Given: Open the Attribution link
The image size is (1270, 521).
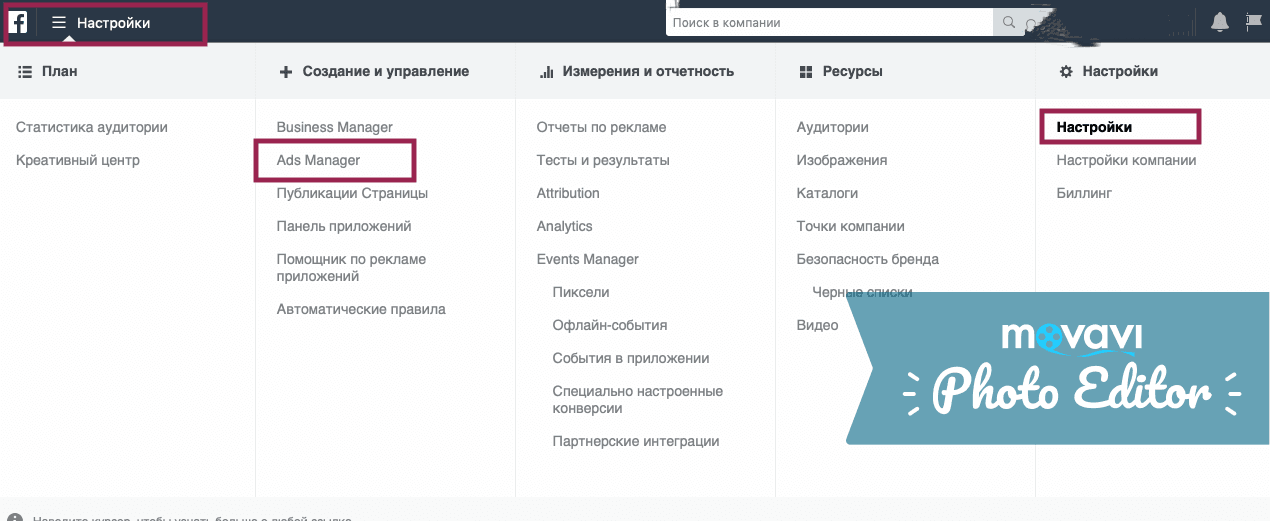Looking at the screenshot, I should pyautogui.click(x=568, y=193).
